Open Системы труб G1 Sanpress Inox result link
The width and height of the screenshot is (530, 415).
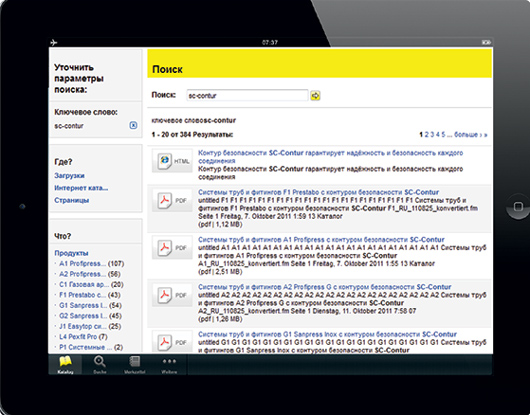click(327, 334)
